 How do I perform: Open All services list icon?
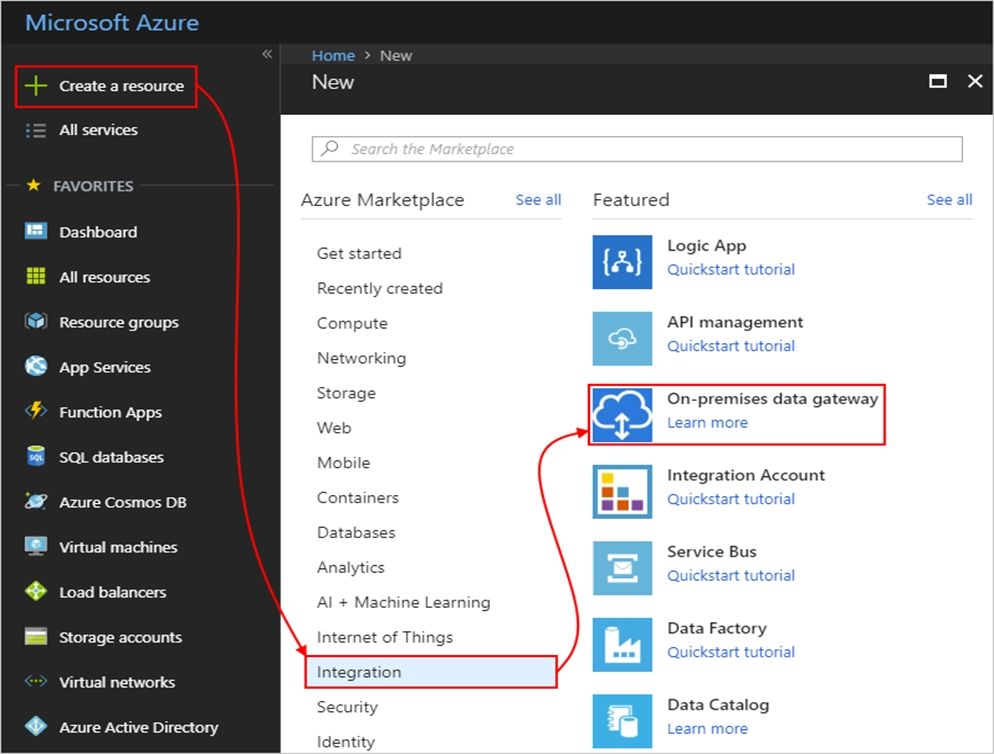(x=36, y=131)
